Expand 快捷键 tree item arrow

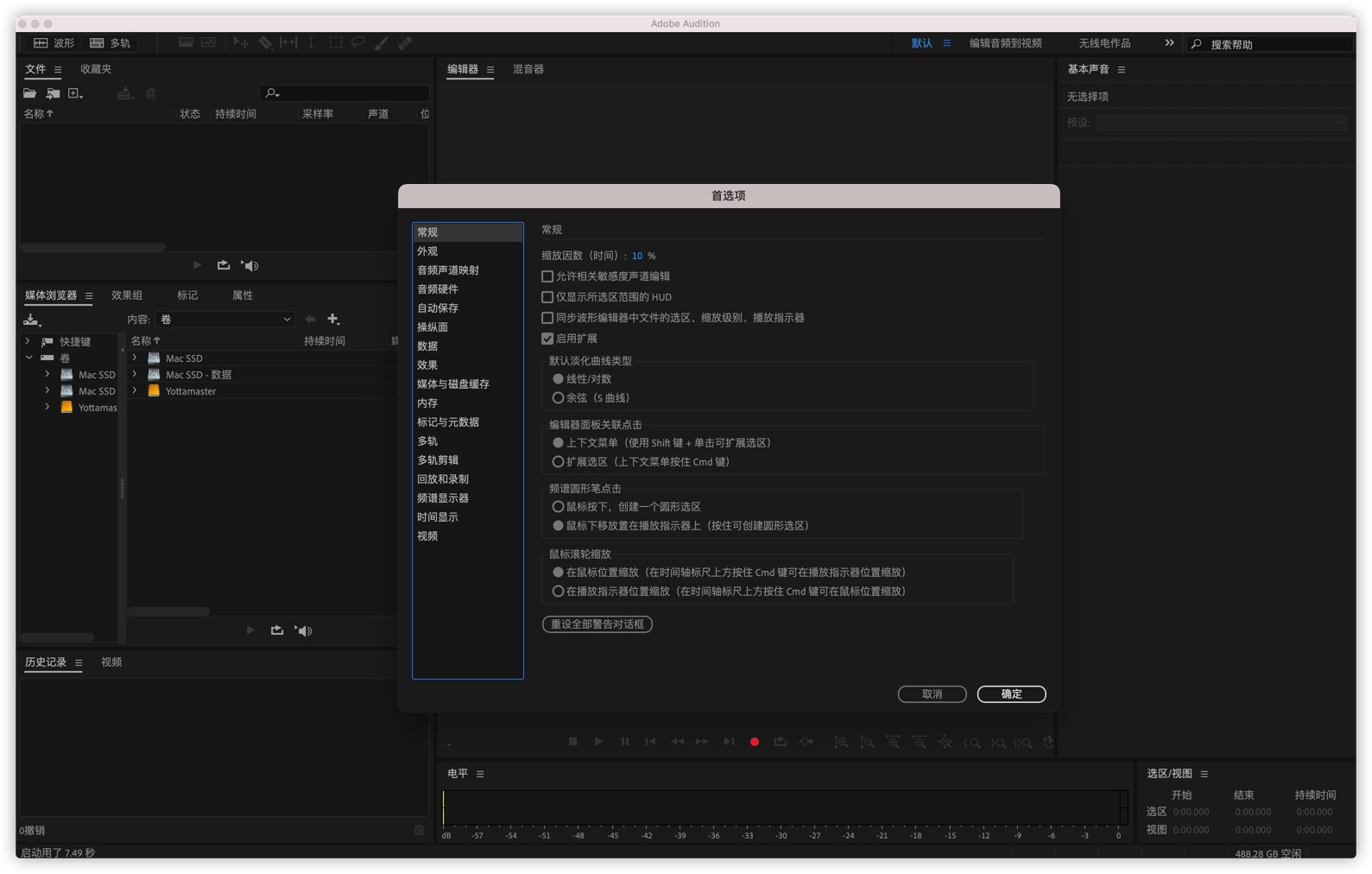point(28,342)
